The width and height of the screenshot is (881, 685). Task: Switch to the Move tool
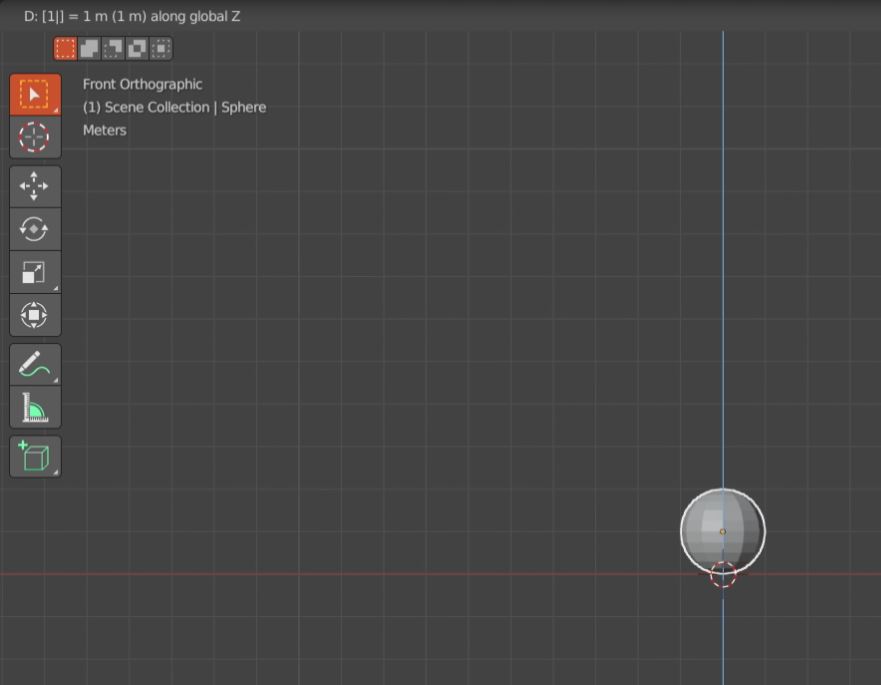coord(34,186)
